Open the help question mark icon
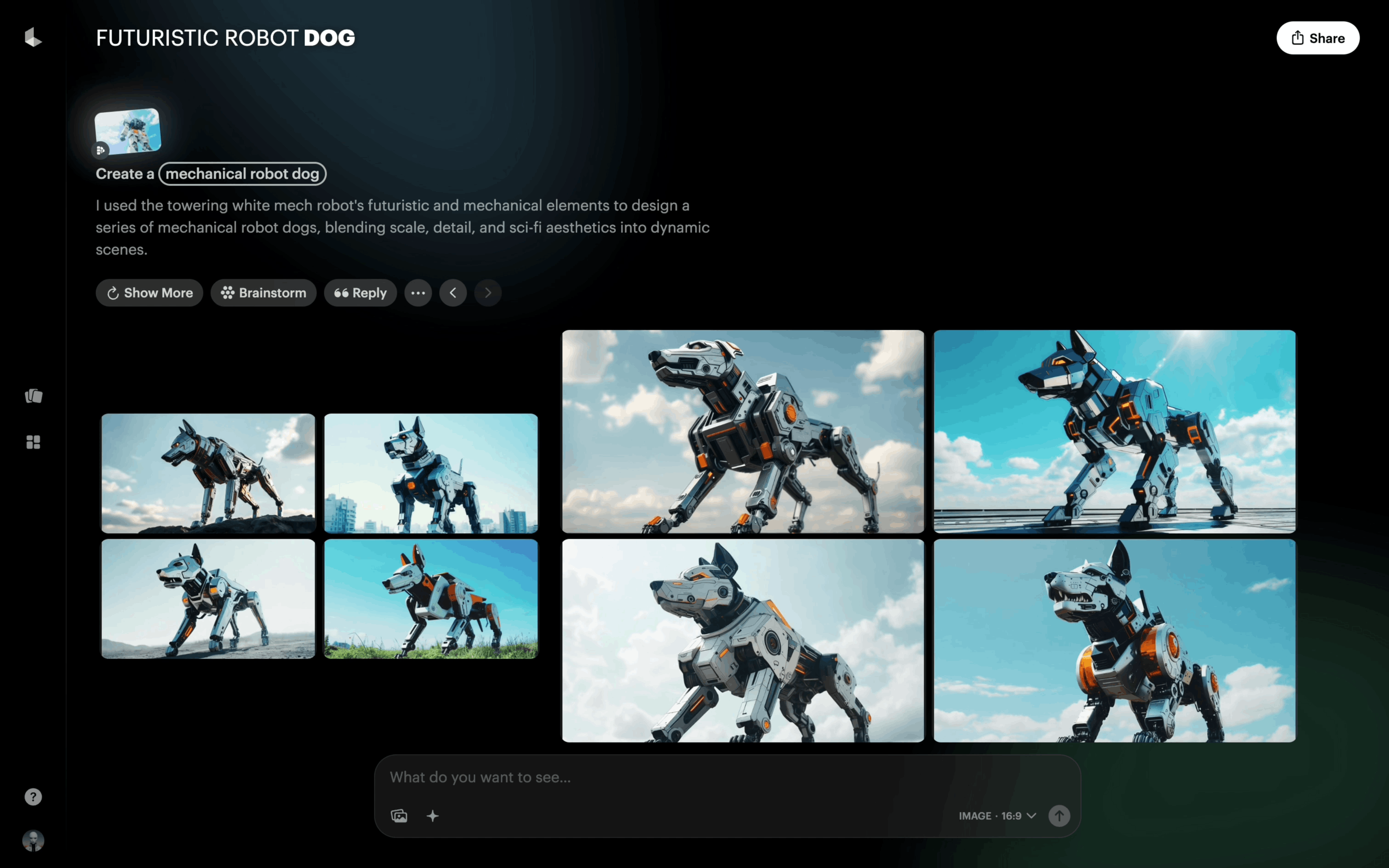The height and width of the screenshot is (868, 1389). point(33,797)
